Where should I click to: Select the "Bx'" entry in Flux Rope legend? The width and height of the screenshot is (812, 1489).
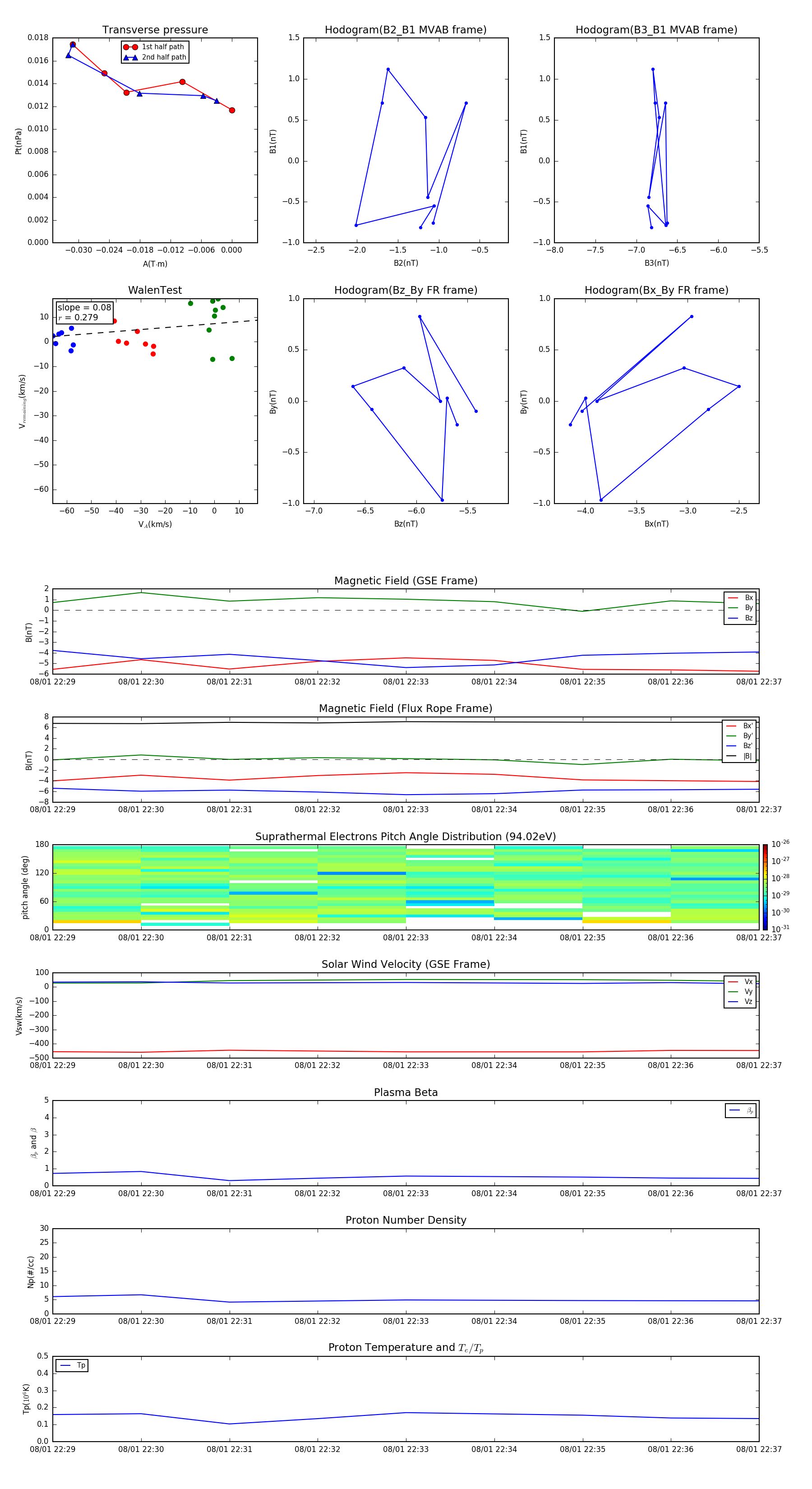pyautogui.click(x=739, y=726)
